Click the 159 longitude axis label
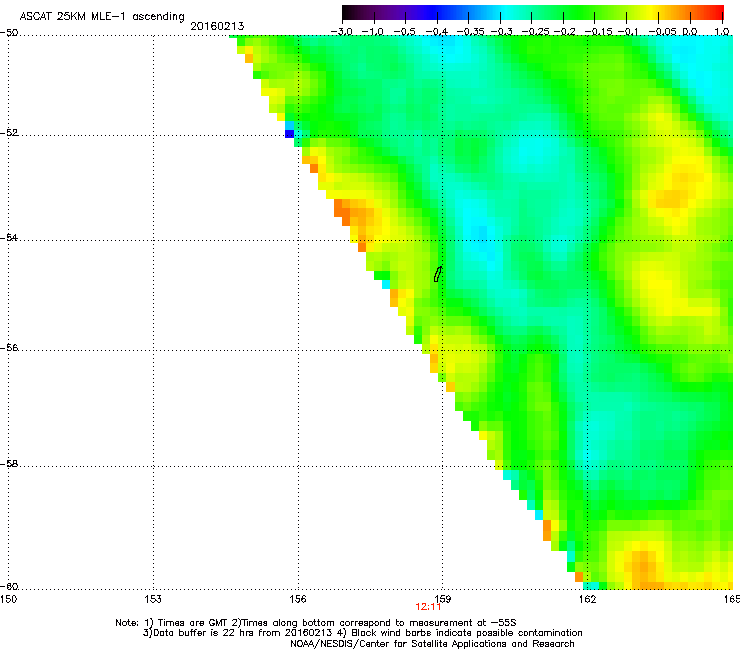740x650 pixels. [x=443, y=599]
